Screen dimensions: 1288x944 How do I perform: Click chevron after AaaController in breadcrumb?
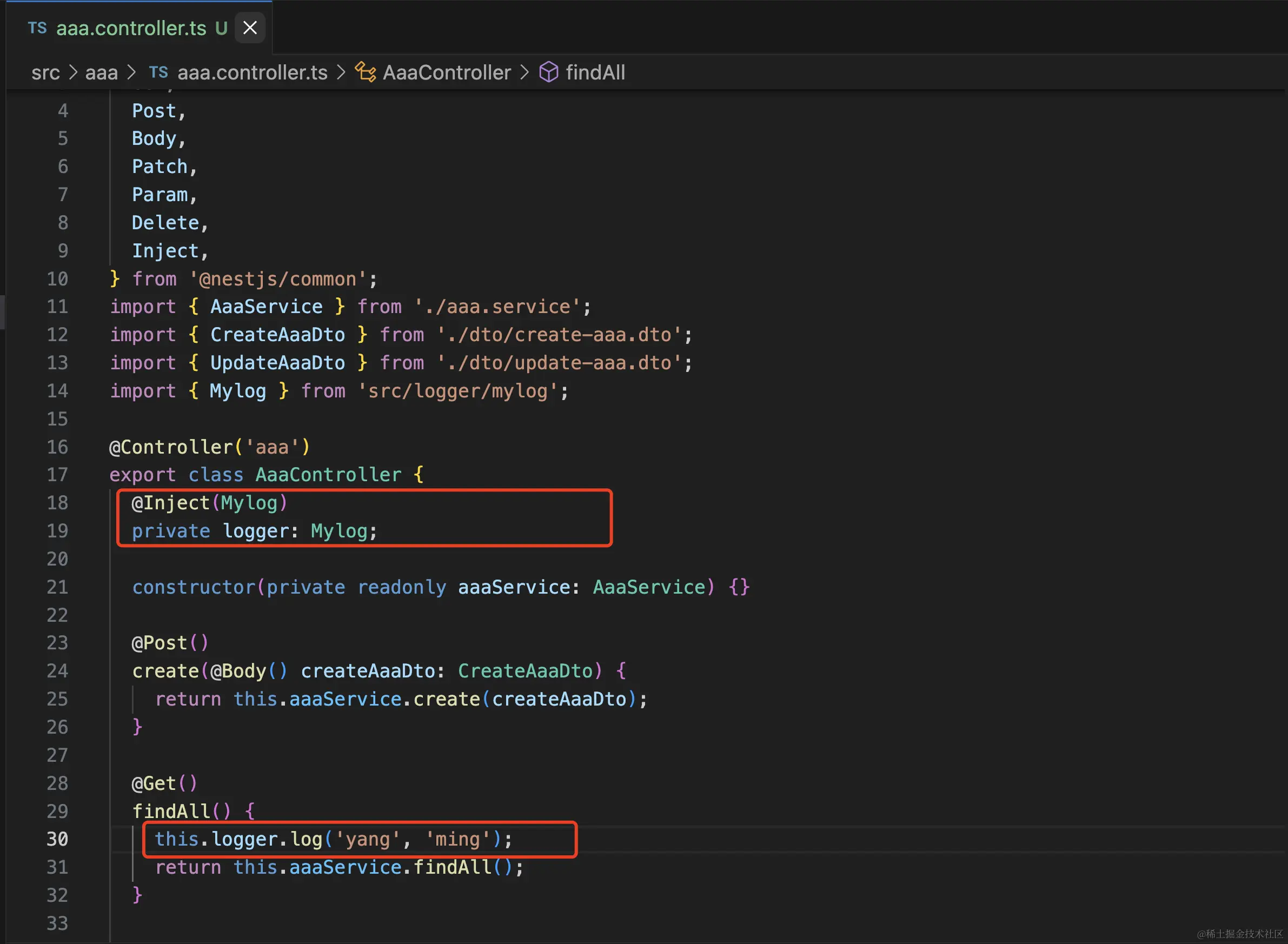point(524,72)
